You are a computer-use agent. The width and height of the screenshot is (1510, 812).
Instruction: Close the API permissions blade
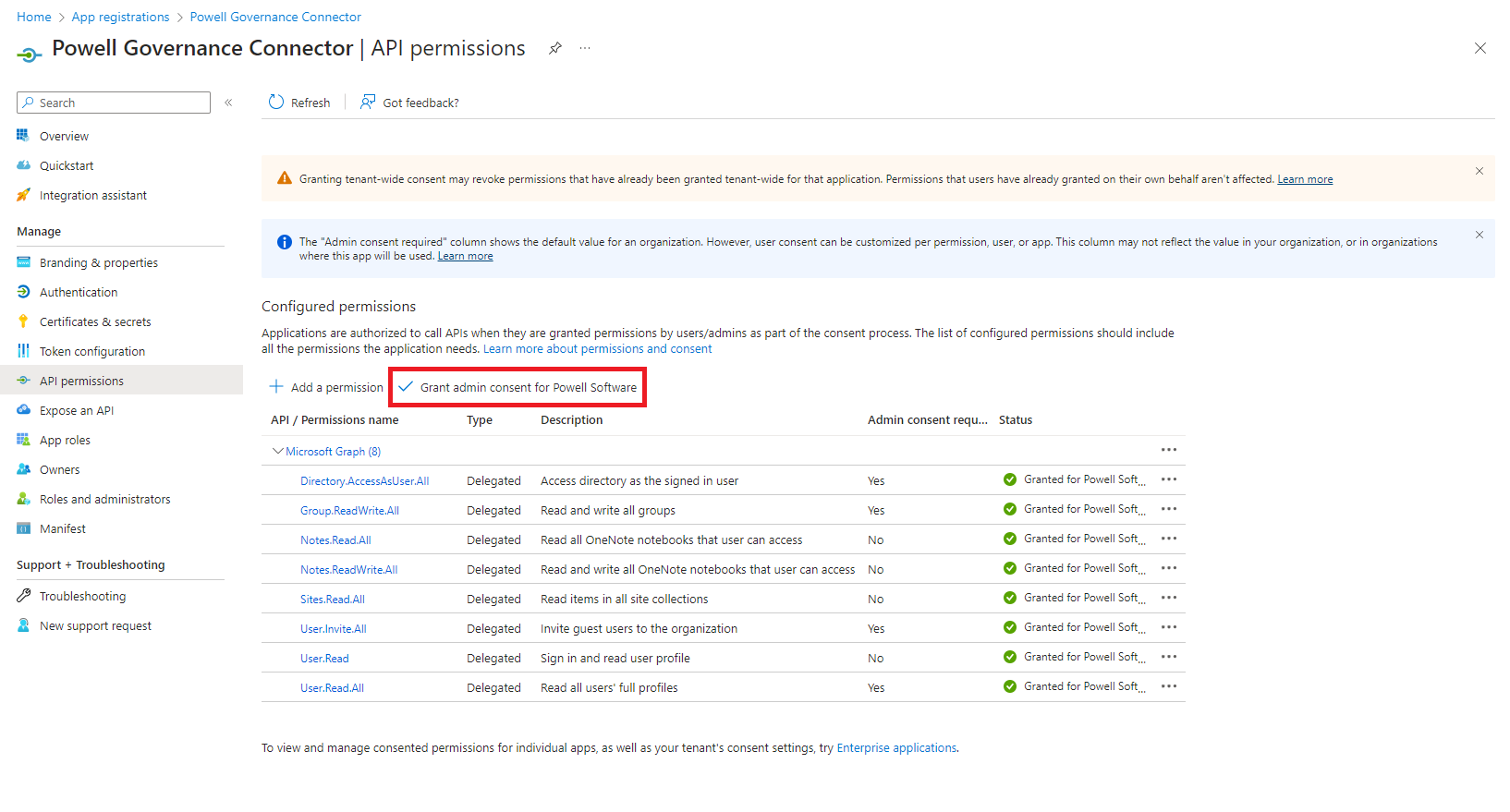tap(1480, 48)
